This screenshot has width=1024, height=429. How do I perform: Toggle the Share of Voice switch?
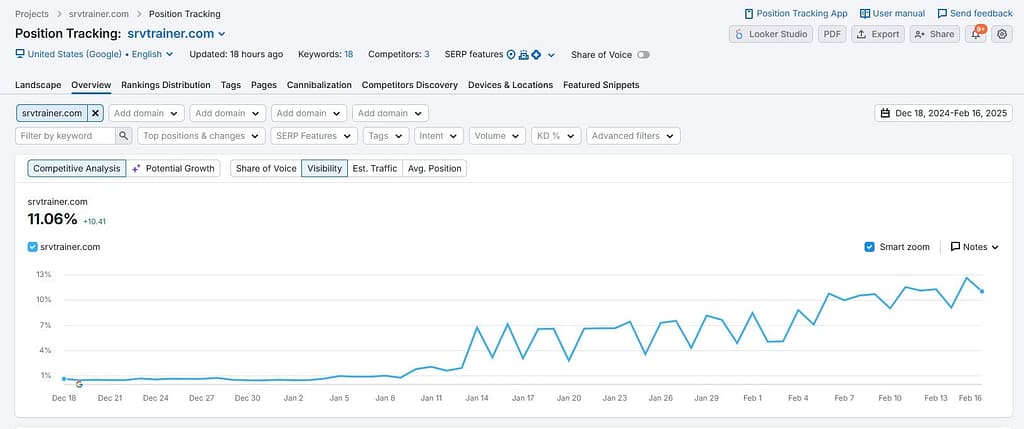pos(643,55)
